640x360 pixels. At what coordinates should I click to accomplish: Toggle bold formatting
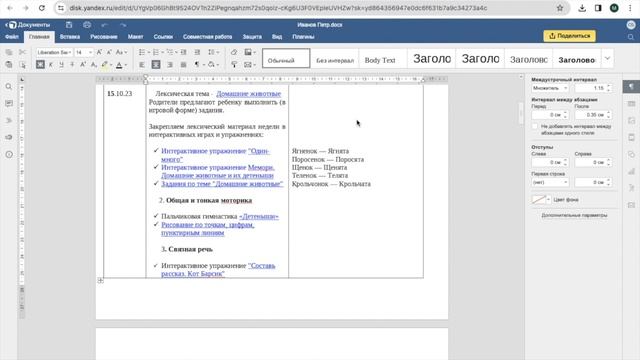(40, 64)
